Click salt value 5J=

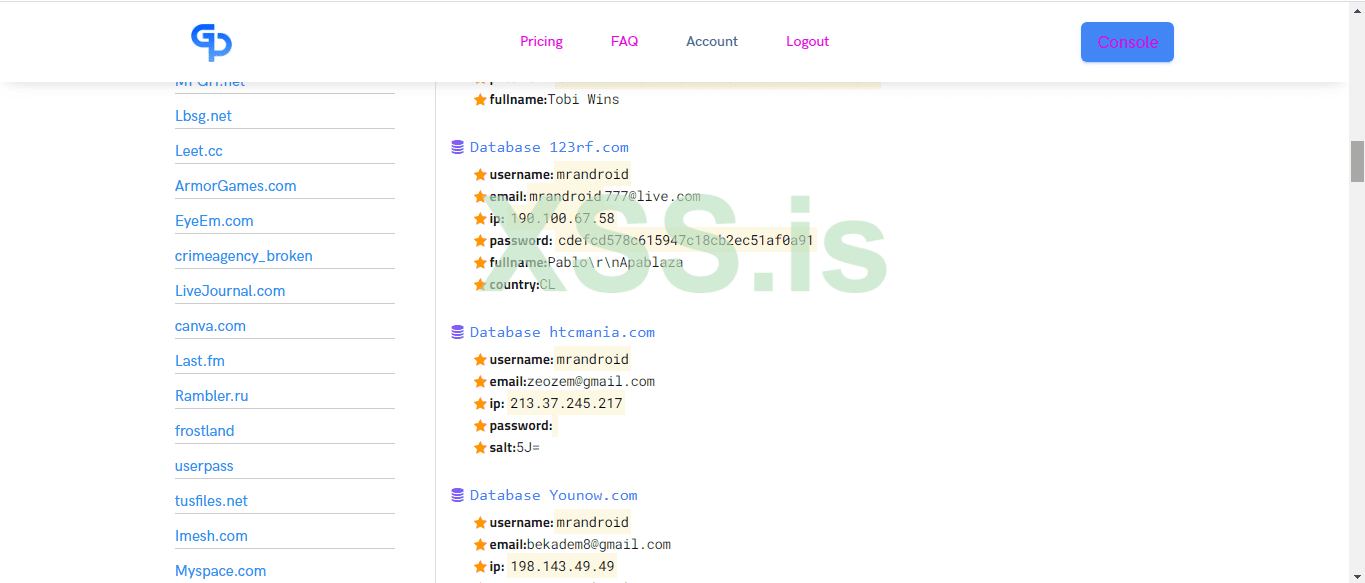click(528, 447)
